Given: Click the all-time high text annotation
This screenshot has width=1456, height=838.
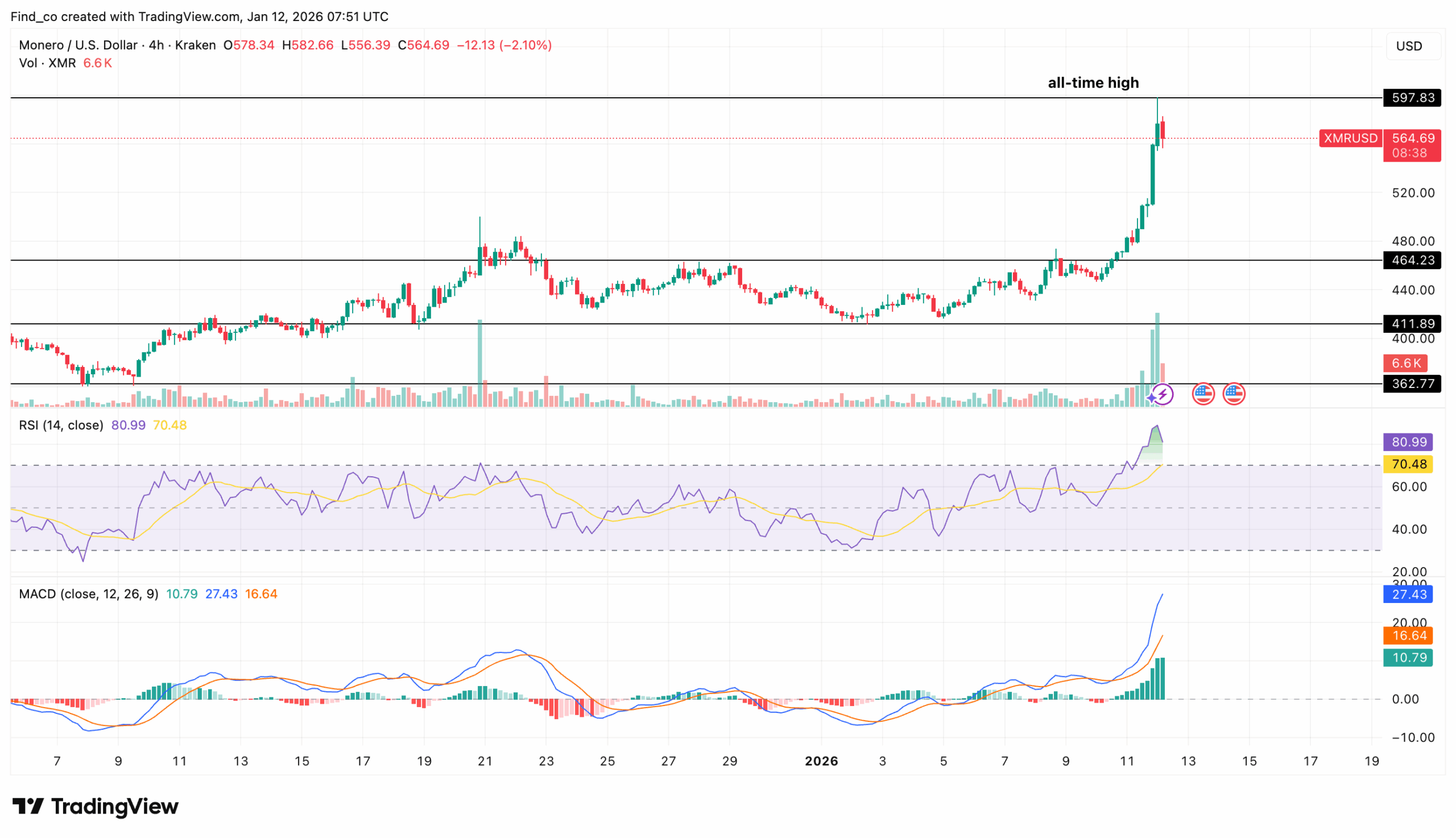Looking at the screenshot, I should coord(1093,83).
